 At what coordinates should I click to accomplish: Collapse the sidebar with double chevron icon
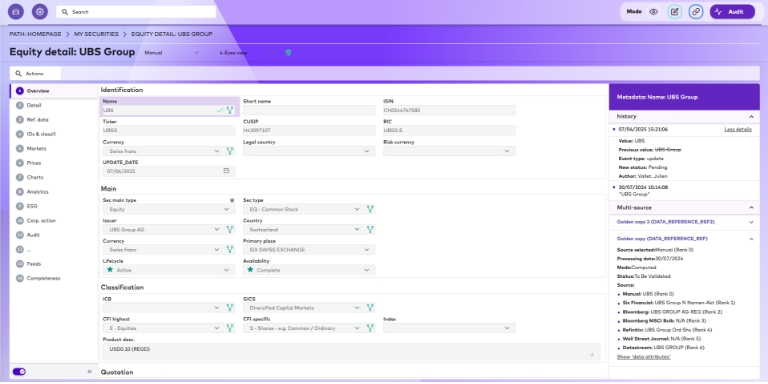[x=90, y=372]
